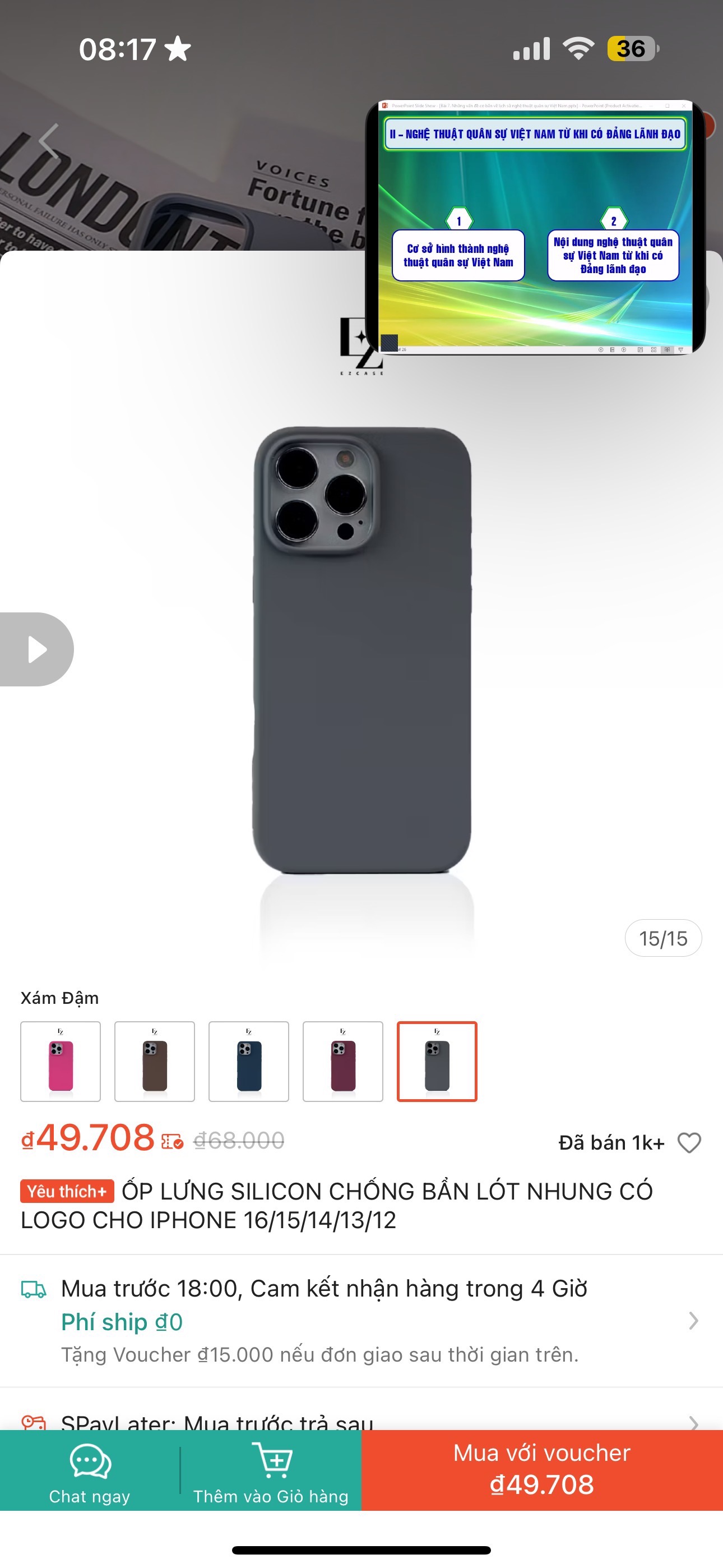Open Phí ship ₫0 shipping info

click(x=122, y=1321)
